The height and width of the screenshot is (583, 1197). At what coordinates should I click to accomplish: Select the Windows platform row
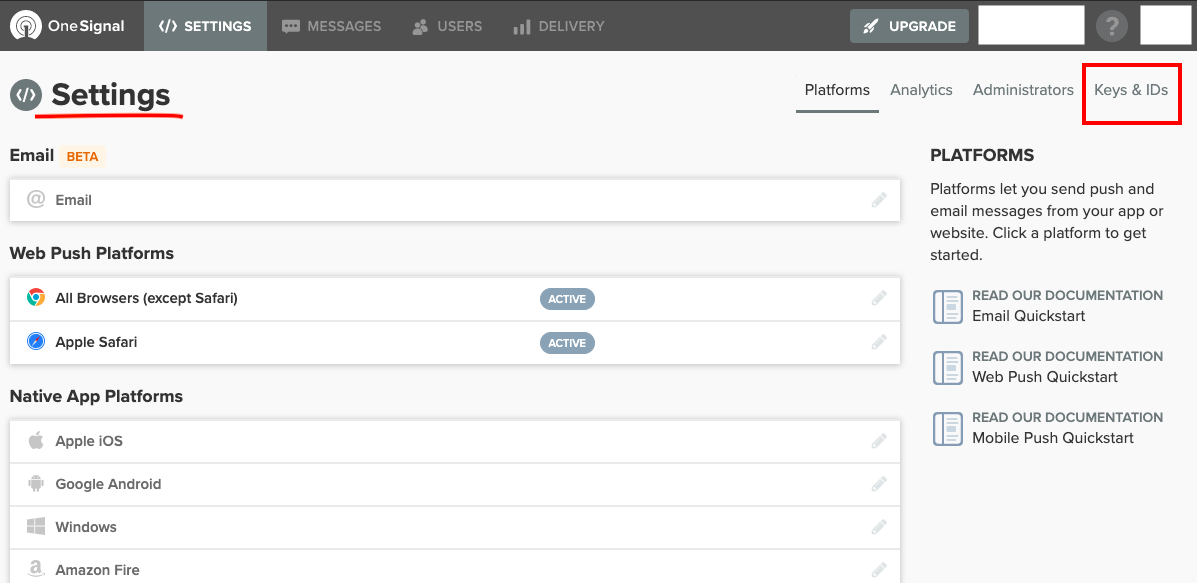[x=455, y=527]
